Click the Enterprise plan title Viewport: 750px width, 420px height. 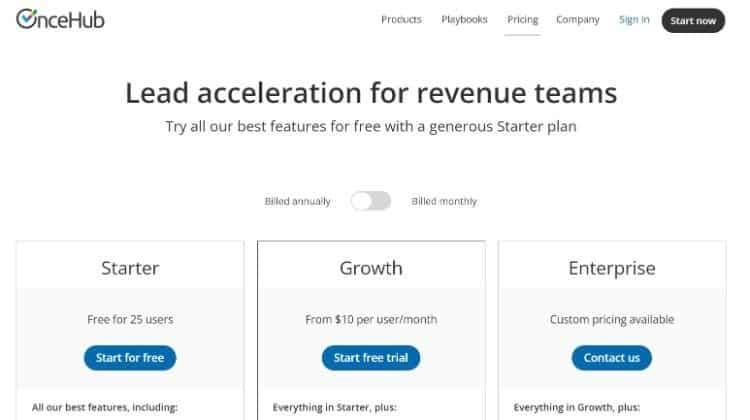(x=612, y=268)
